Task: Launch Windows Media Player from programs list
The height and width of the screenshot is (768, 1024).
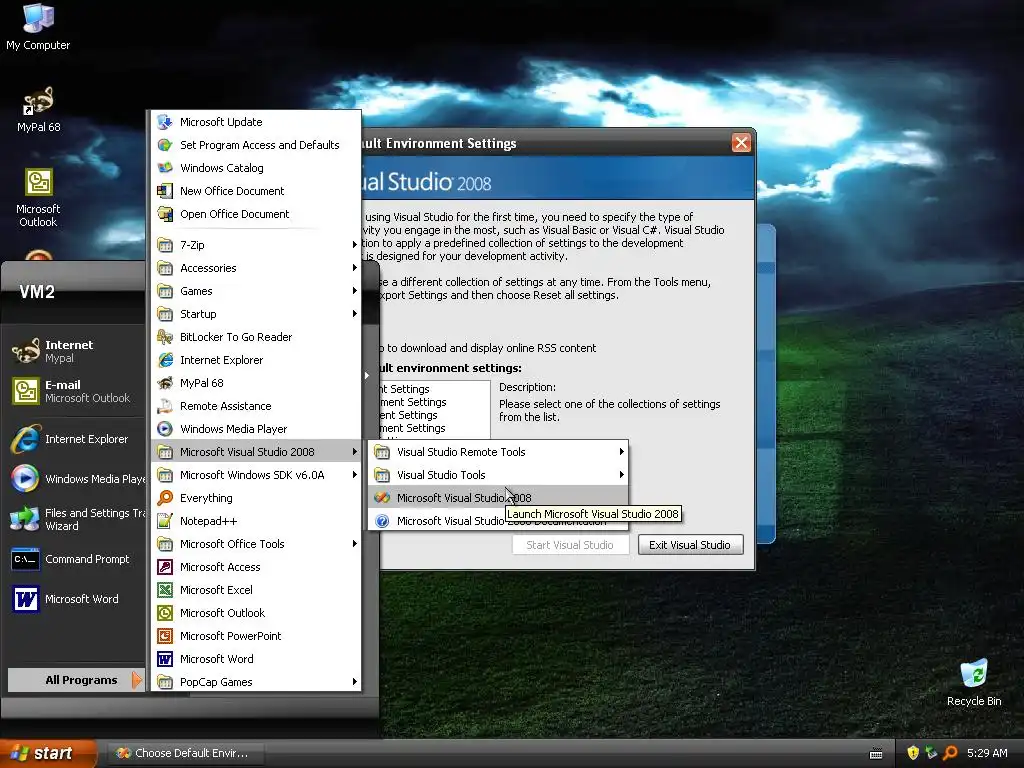Action: click(x=256, y=429)
